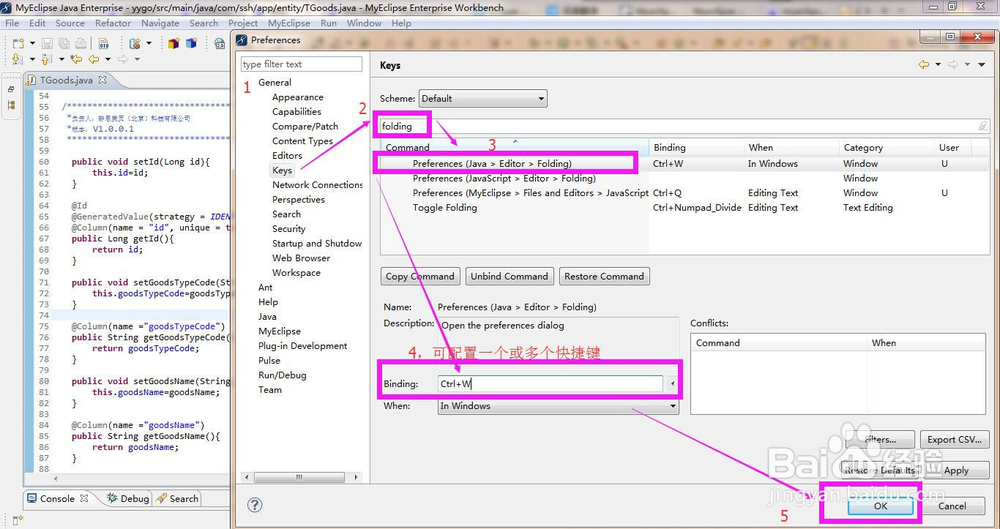Click the forward arrow in Preferences Keys header
The height and width of the screenshot is (529, 1000).
953,64
